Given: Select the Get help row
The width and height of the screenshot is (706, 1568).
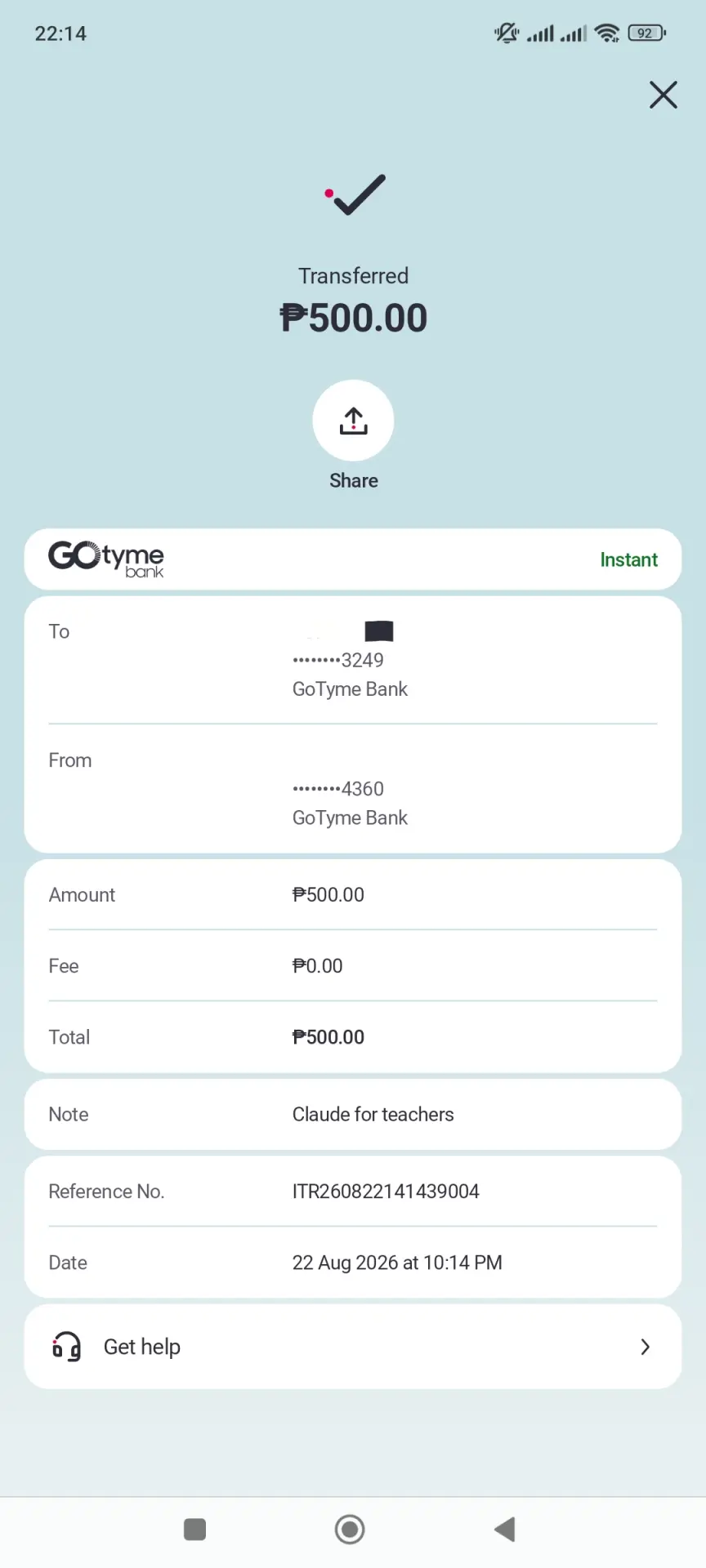Looking at the screenshot, I should pyautogui.click(x=353, y=1347).
